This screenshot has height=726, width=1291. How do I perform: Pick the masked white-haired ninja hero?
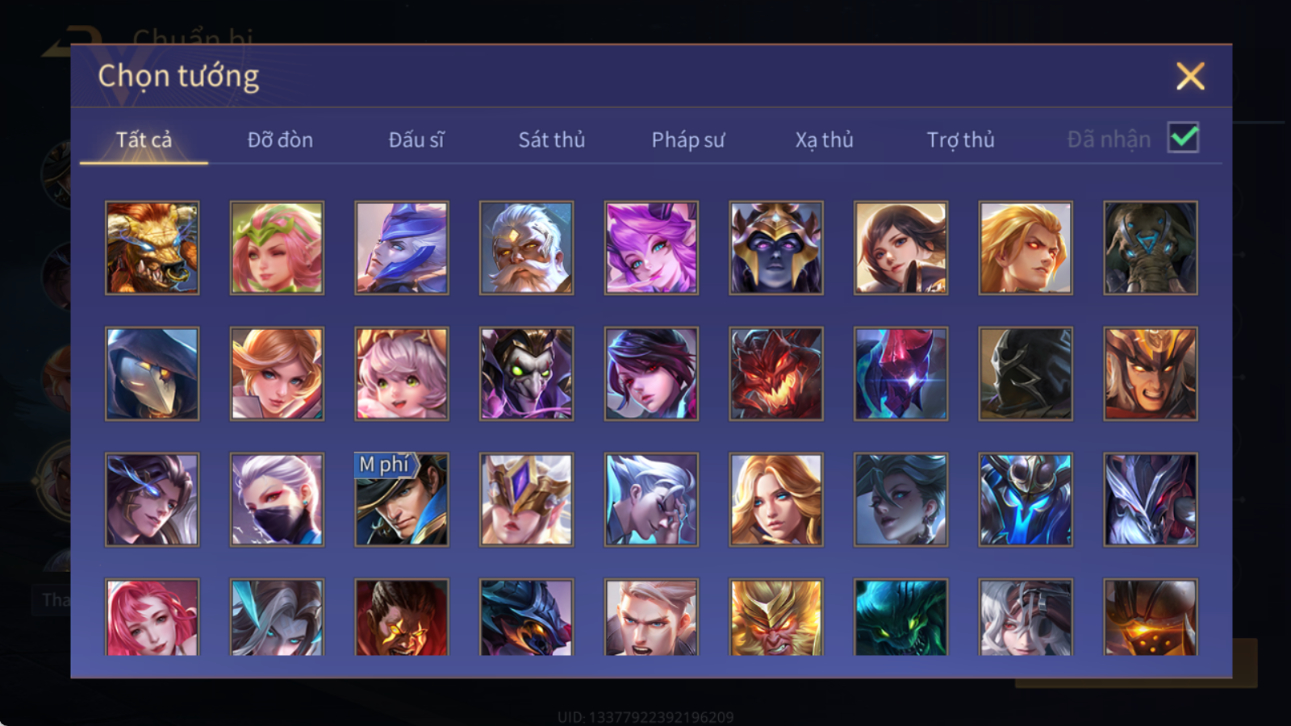[277, 500]
